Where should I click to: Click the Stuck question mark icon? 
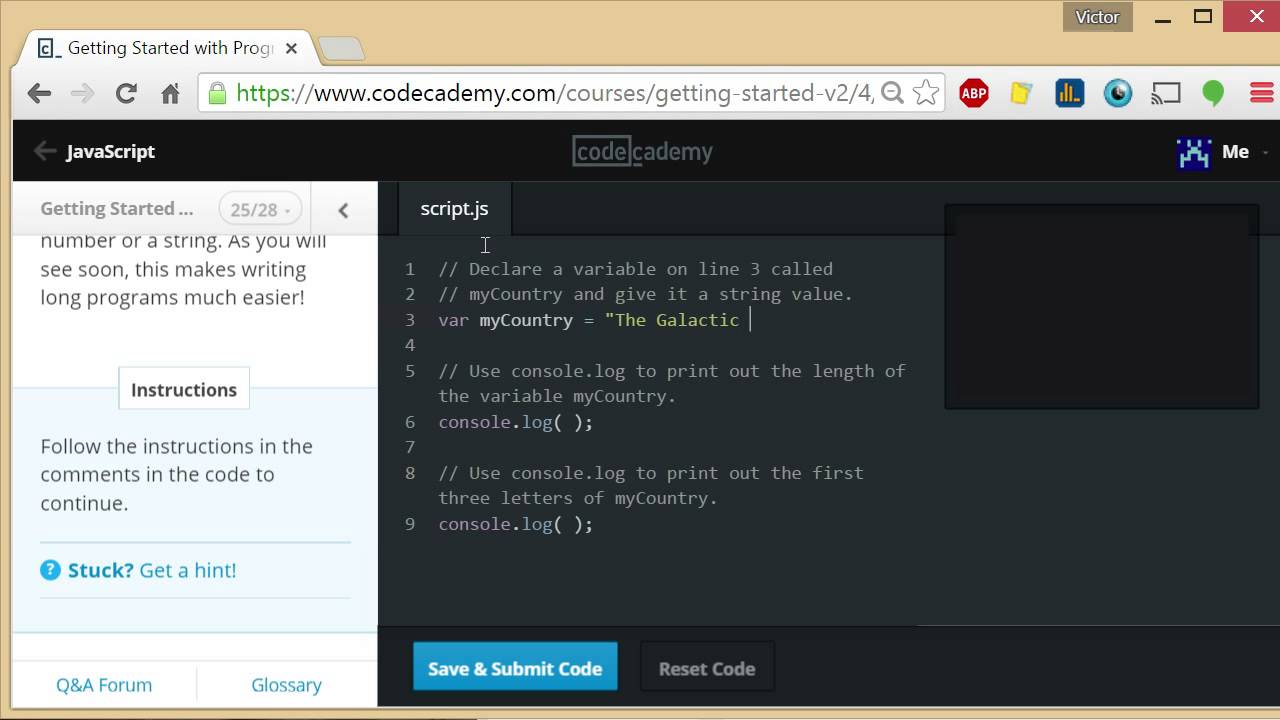tap(50, 570)
